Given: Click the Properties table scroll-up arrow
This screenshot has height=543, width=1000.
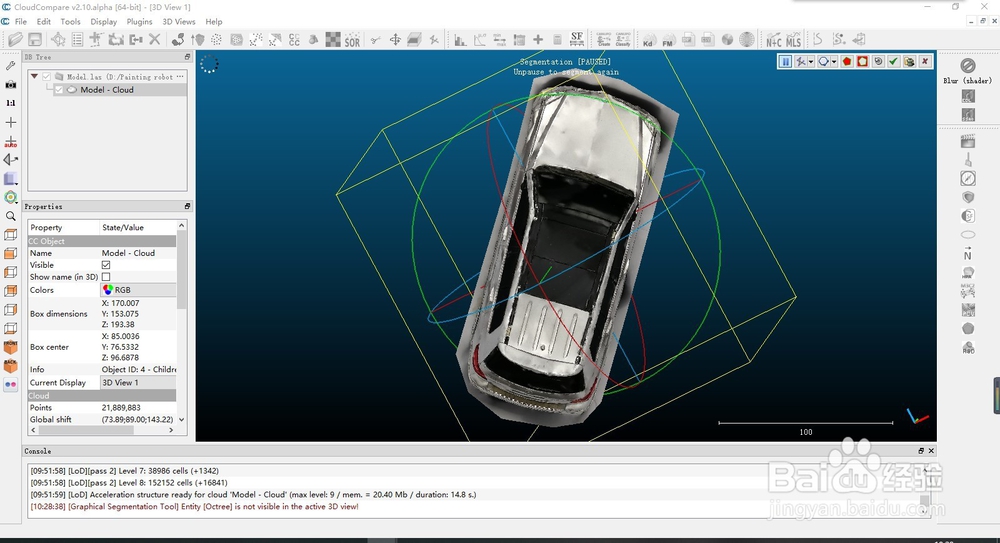Looking at the screenshot, I should 182,226.
